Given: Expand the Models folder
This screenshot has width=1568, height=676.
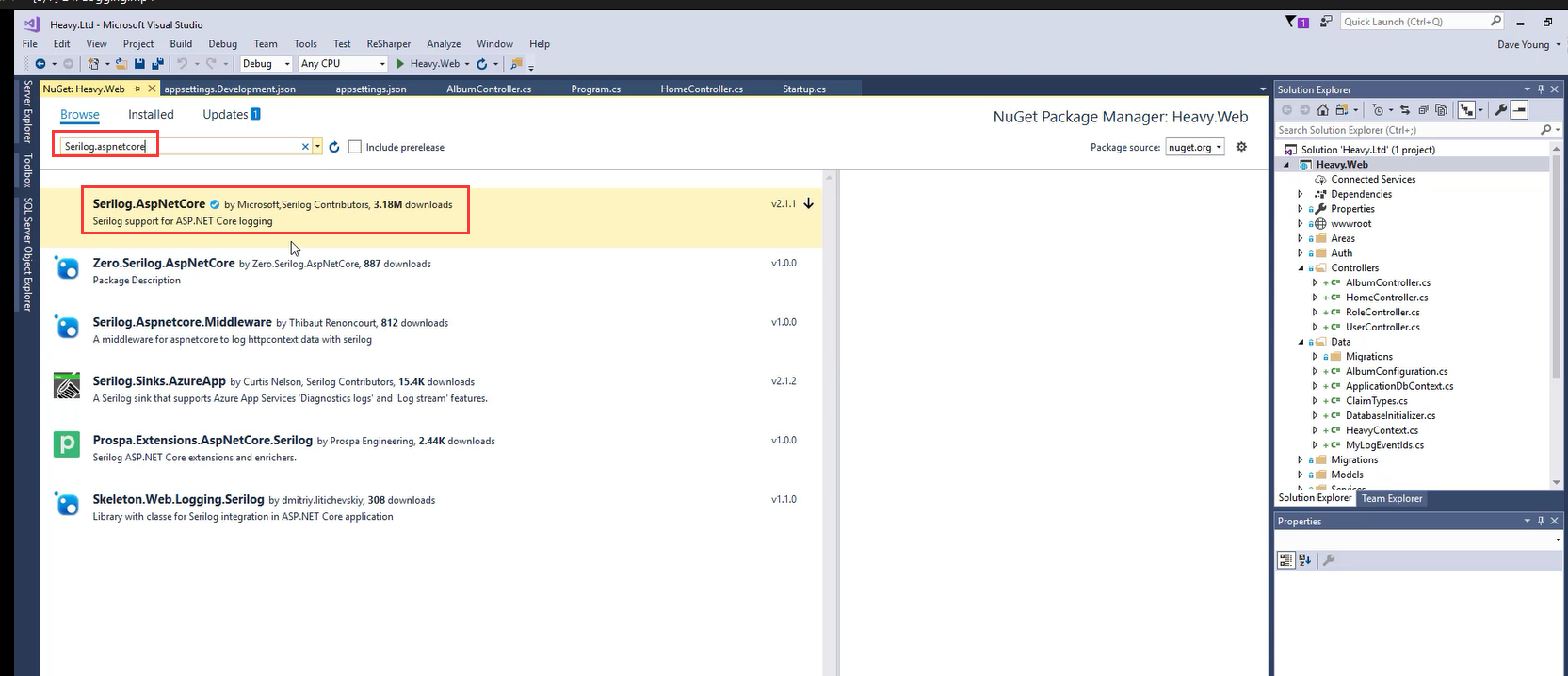Looking at the screenshot, I should [1301, 475].
